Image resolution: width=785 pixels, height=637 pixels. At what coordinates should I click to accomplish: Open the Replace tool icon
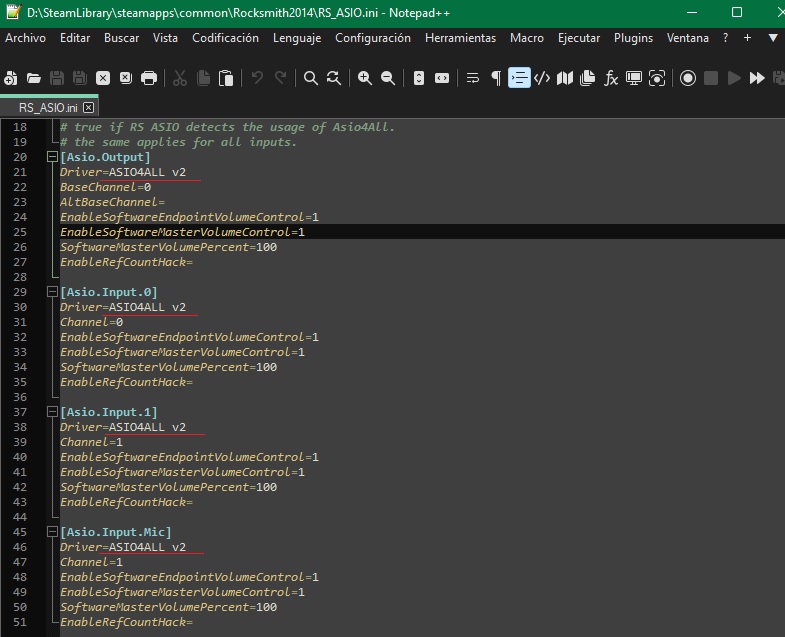[x=334, y=78]
